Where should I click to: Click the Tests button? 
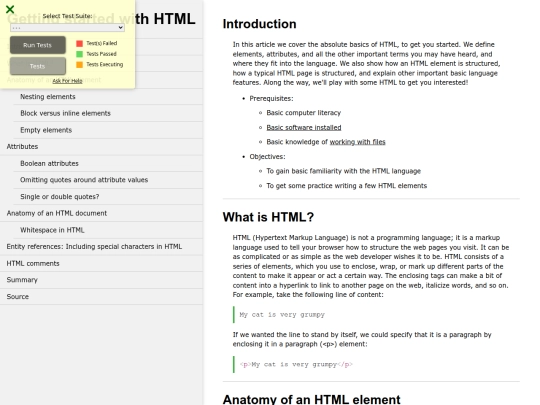[x=38, y=66]
